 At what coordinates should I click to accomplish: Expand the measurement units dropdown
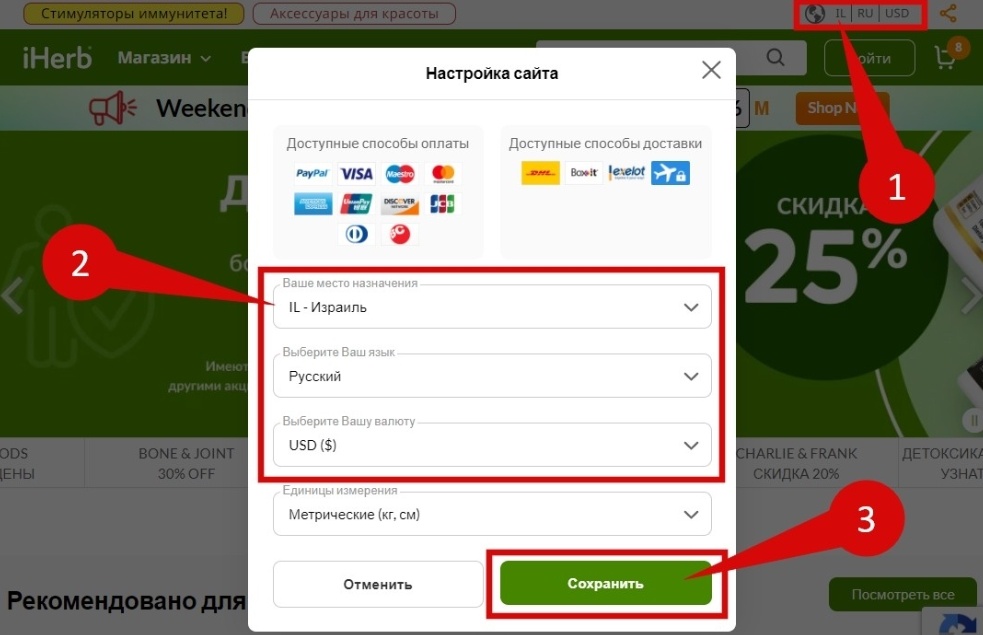click(x=492, y=514)
